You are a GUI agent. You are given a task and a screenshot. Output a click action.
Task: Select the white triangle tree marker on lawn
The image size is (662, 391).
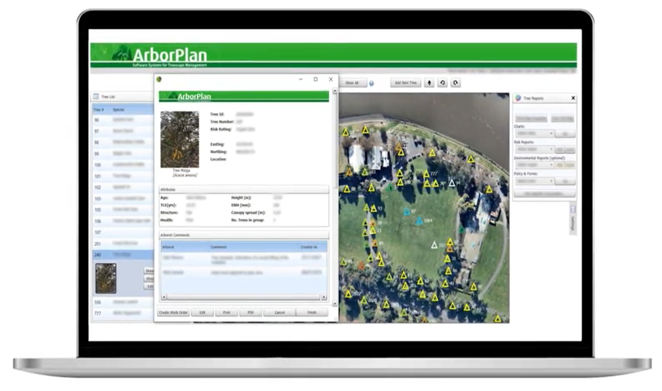pyautogui.click(x=434, y=245)
